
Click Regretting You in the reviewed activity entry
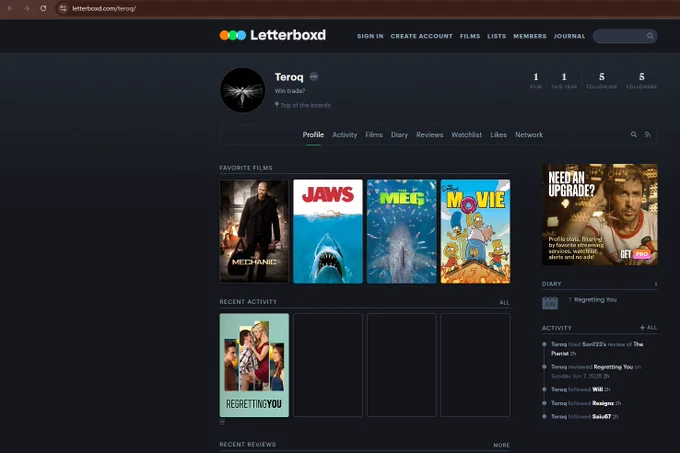(x=613, y=367)
